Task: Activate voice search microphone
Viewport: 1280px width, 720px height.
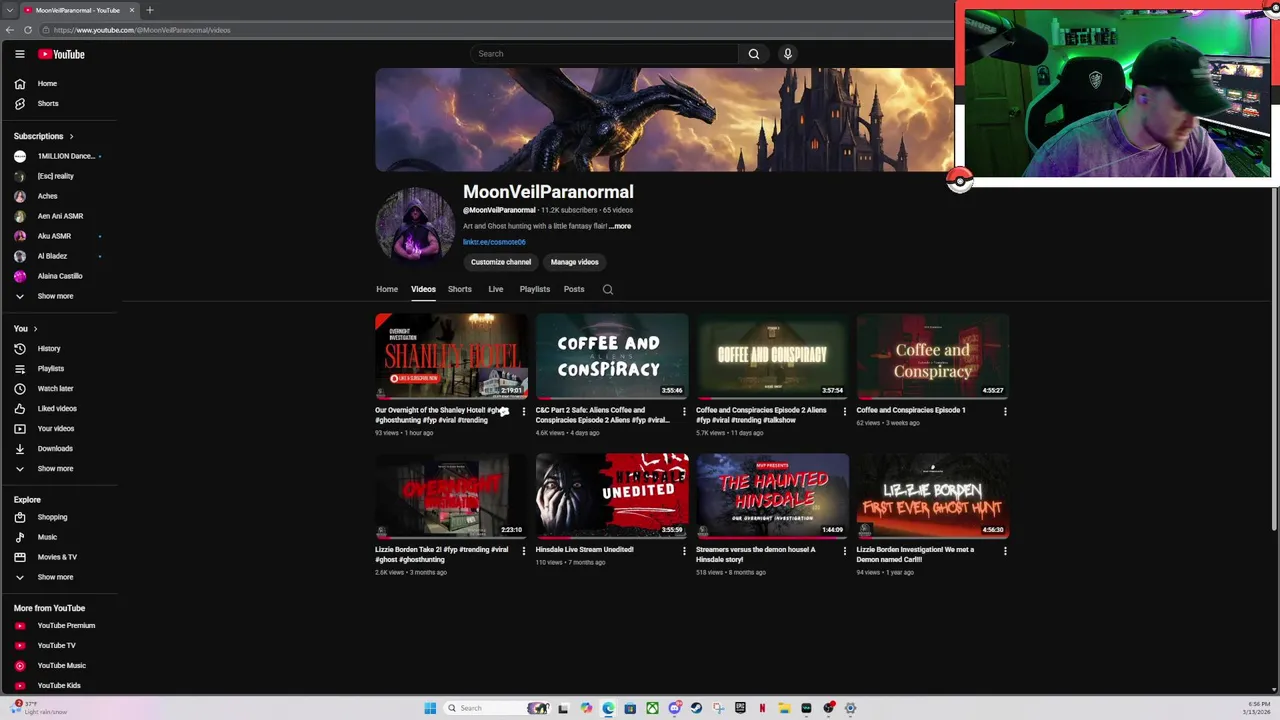Action: click(x=788, y=54)
